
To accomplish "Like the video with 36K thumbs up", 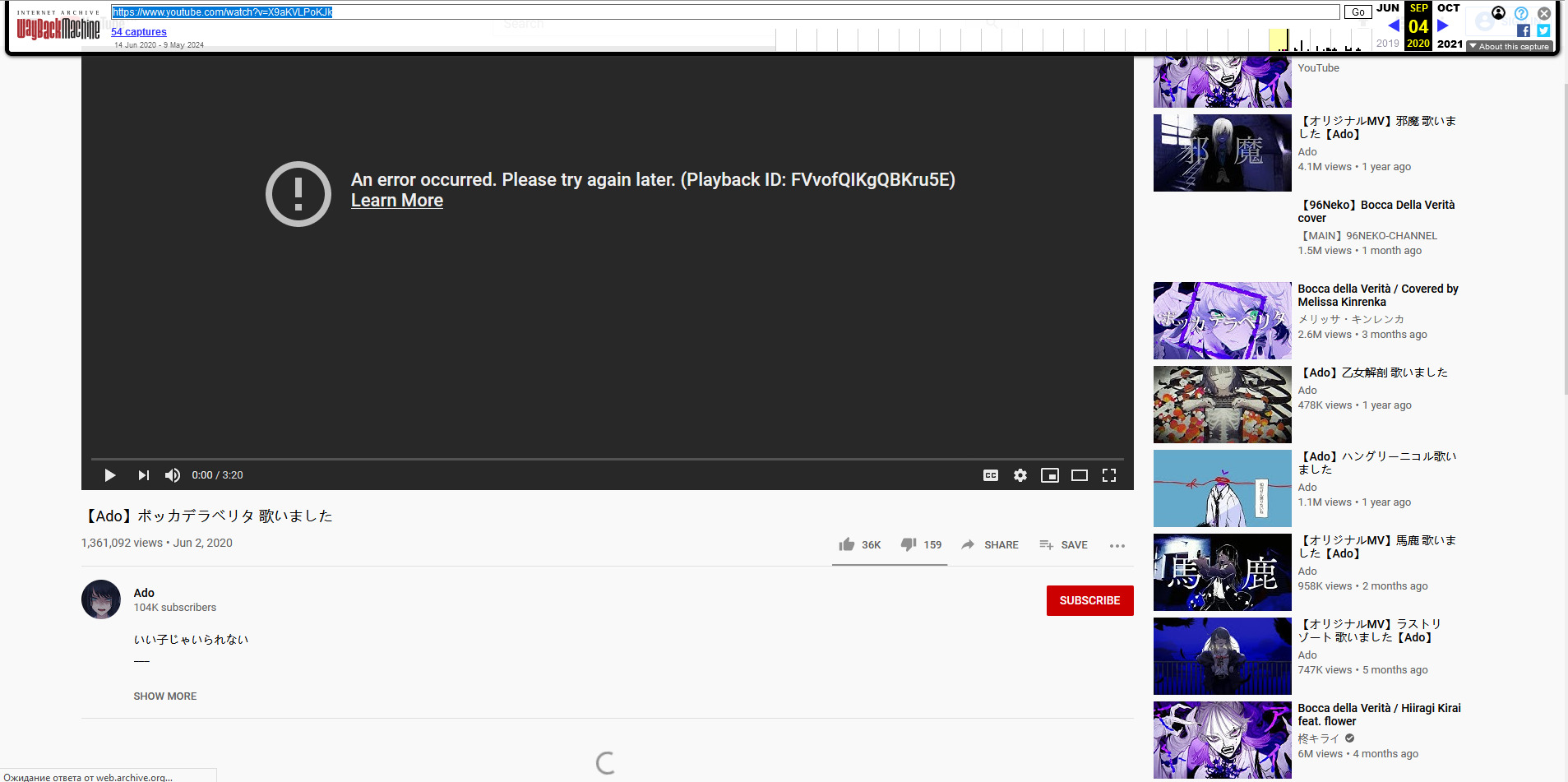I will pyautogui.click(x=860, y=544).
